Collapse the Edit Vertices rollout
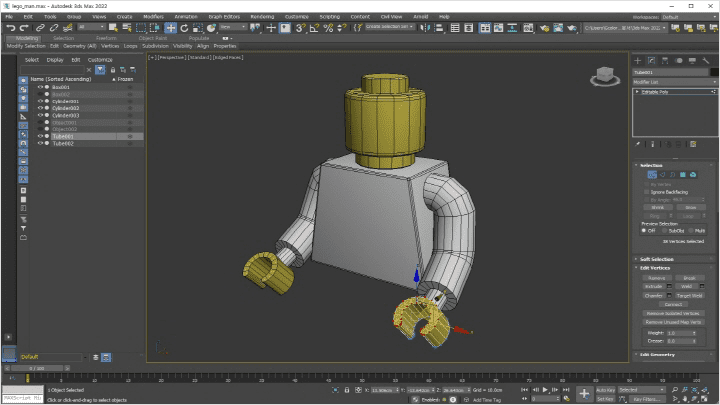The image size is (720, 405). pyautogui.click(x=655, y=268)
